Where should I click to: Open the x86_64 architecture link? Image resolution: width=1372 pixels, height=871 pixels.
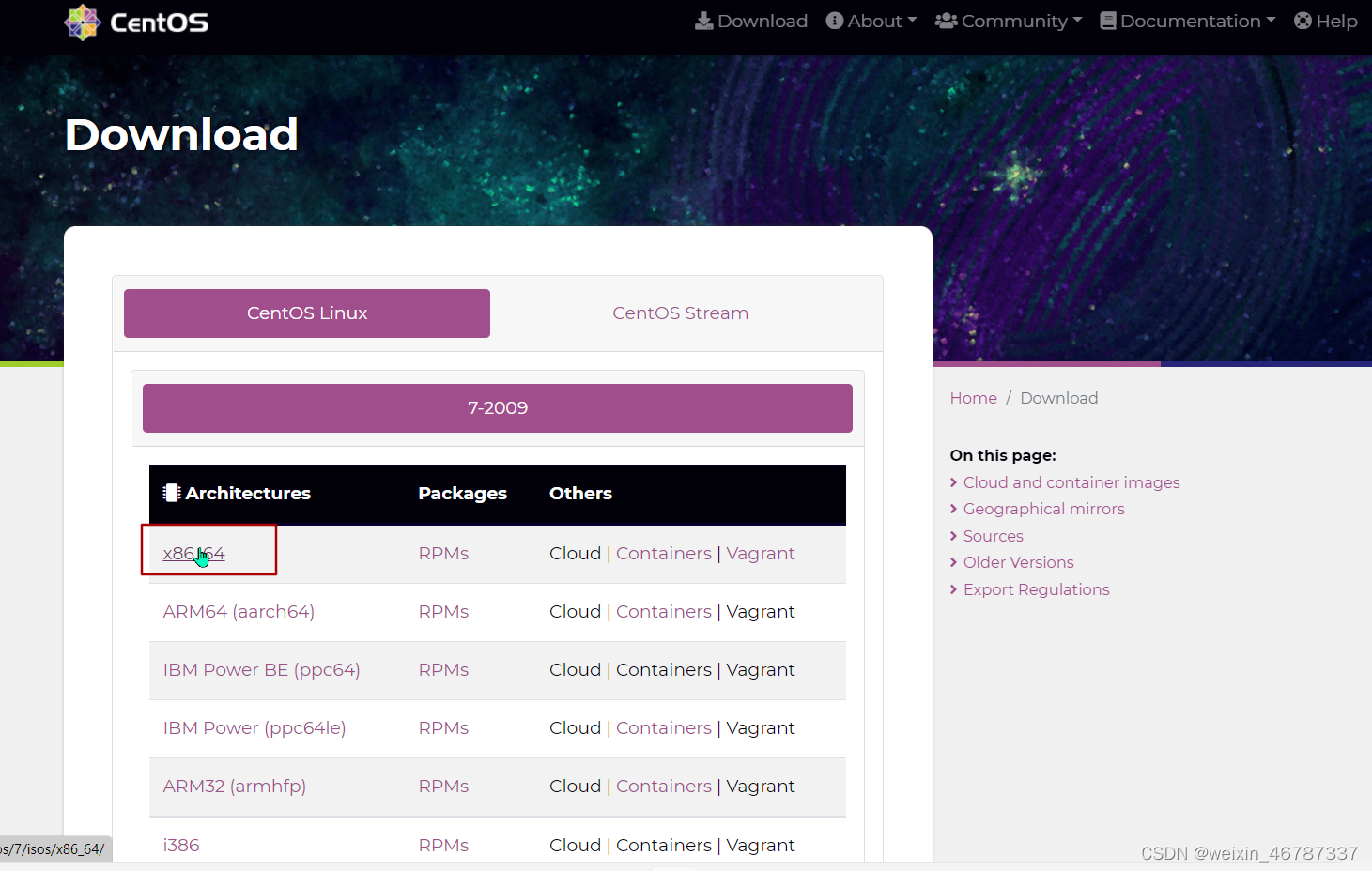[194, 554]
